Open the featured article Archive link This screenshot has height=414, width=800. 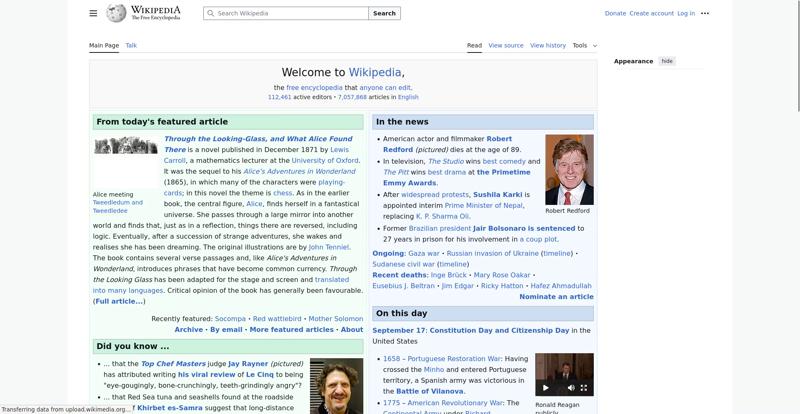[x=189, y=330]
